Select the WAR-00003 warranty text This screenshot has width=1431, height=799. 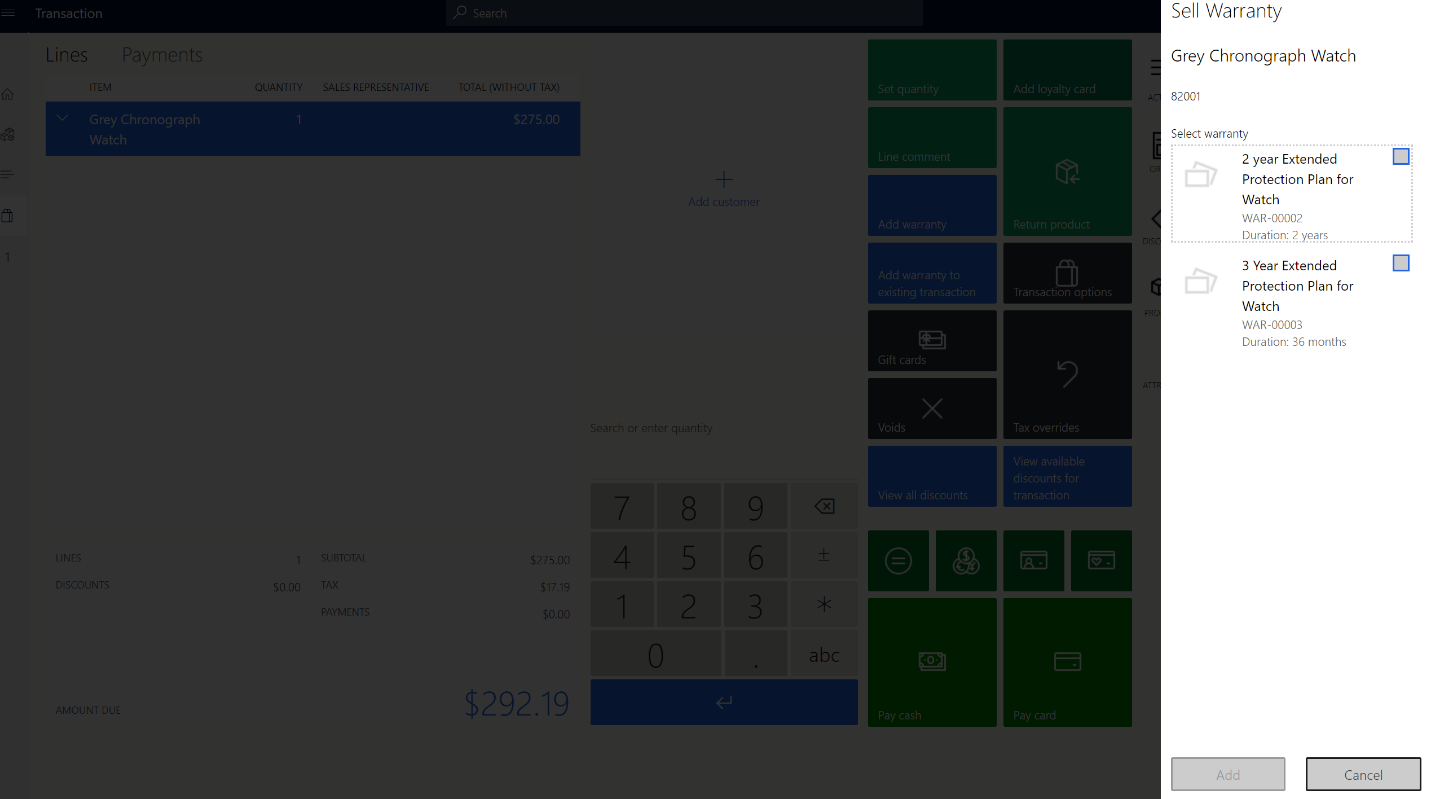[1272, 325]
